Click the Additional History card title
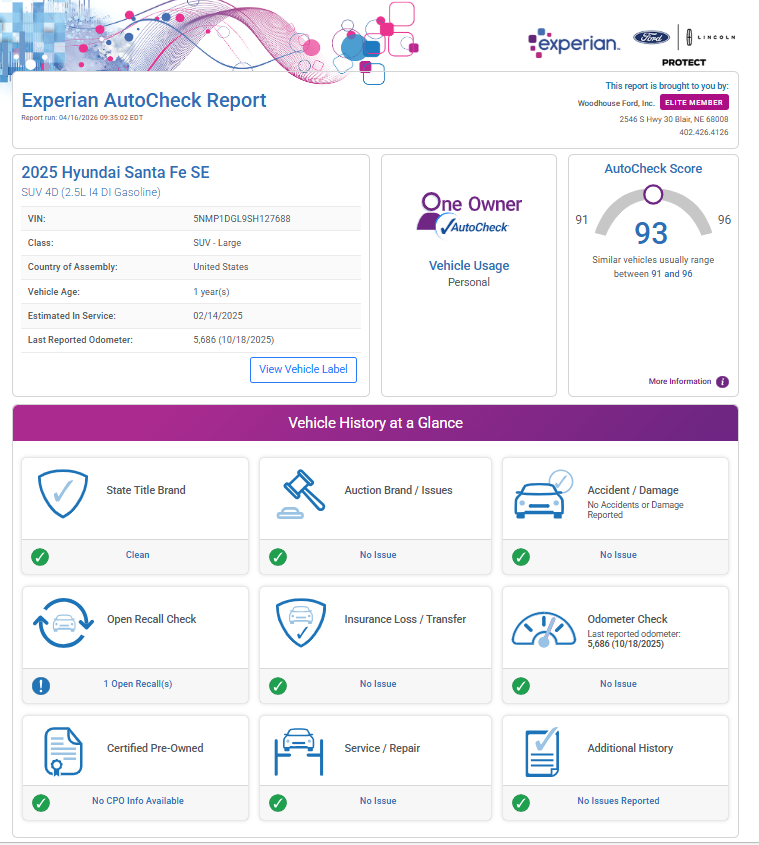Viewport: 759px width, 845px height. [x=630, y=748]
